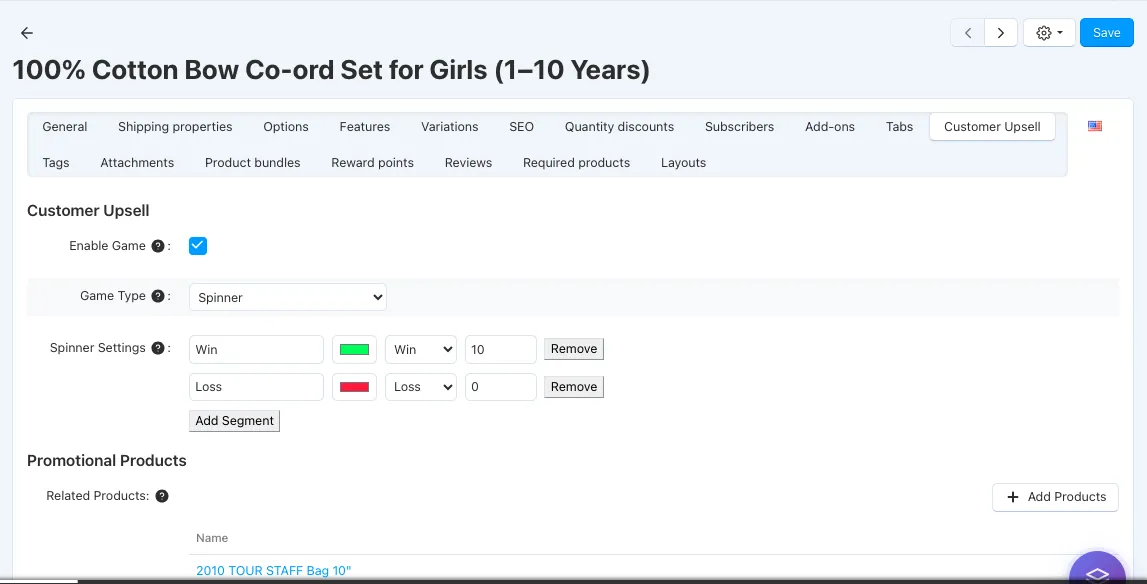The width and height of the screenshot is (1147, 584).
Task: Open next product with right chevron
Action: tap(1001, 33)
